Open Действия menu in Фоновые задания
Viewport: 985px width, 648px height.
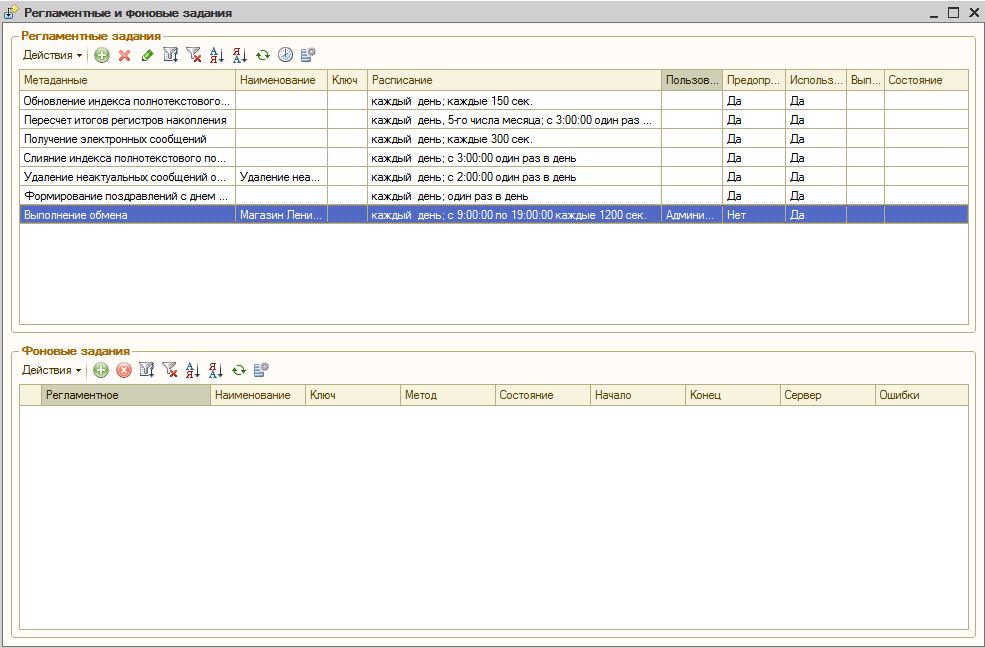click(52, 370)
